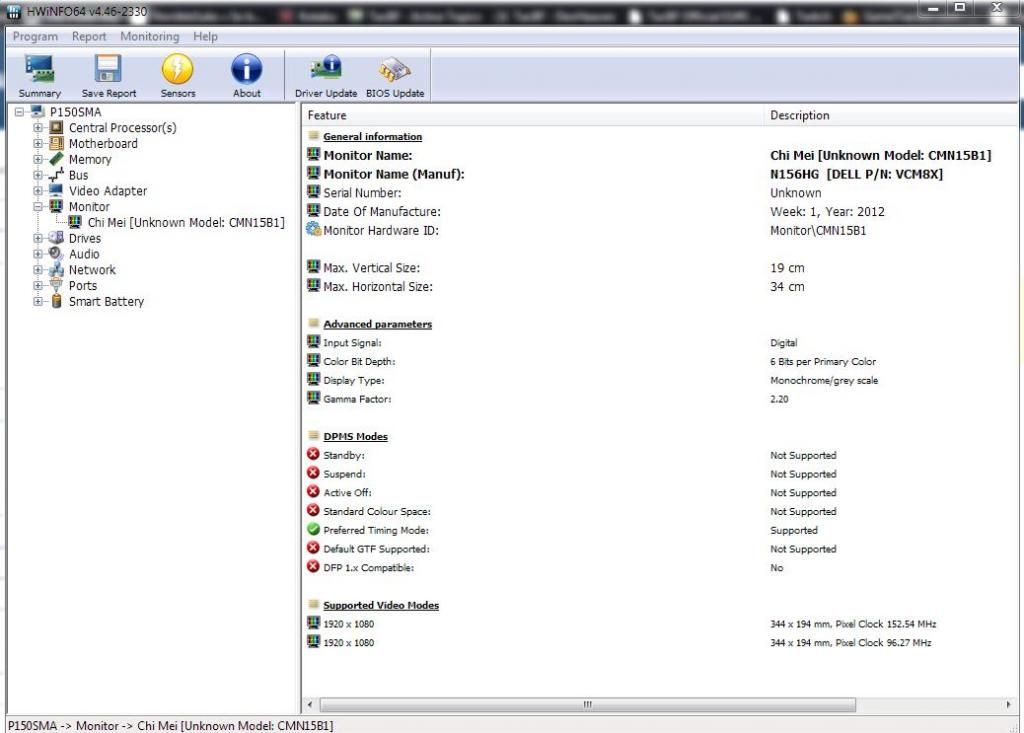The height and width of the screenshot is (733, 1024).
Task: Expand the Network node
Action: [39, 270]
